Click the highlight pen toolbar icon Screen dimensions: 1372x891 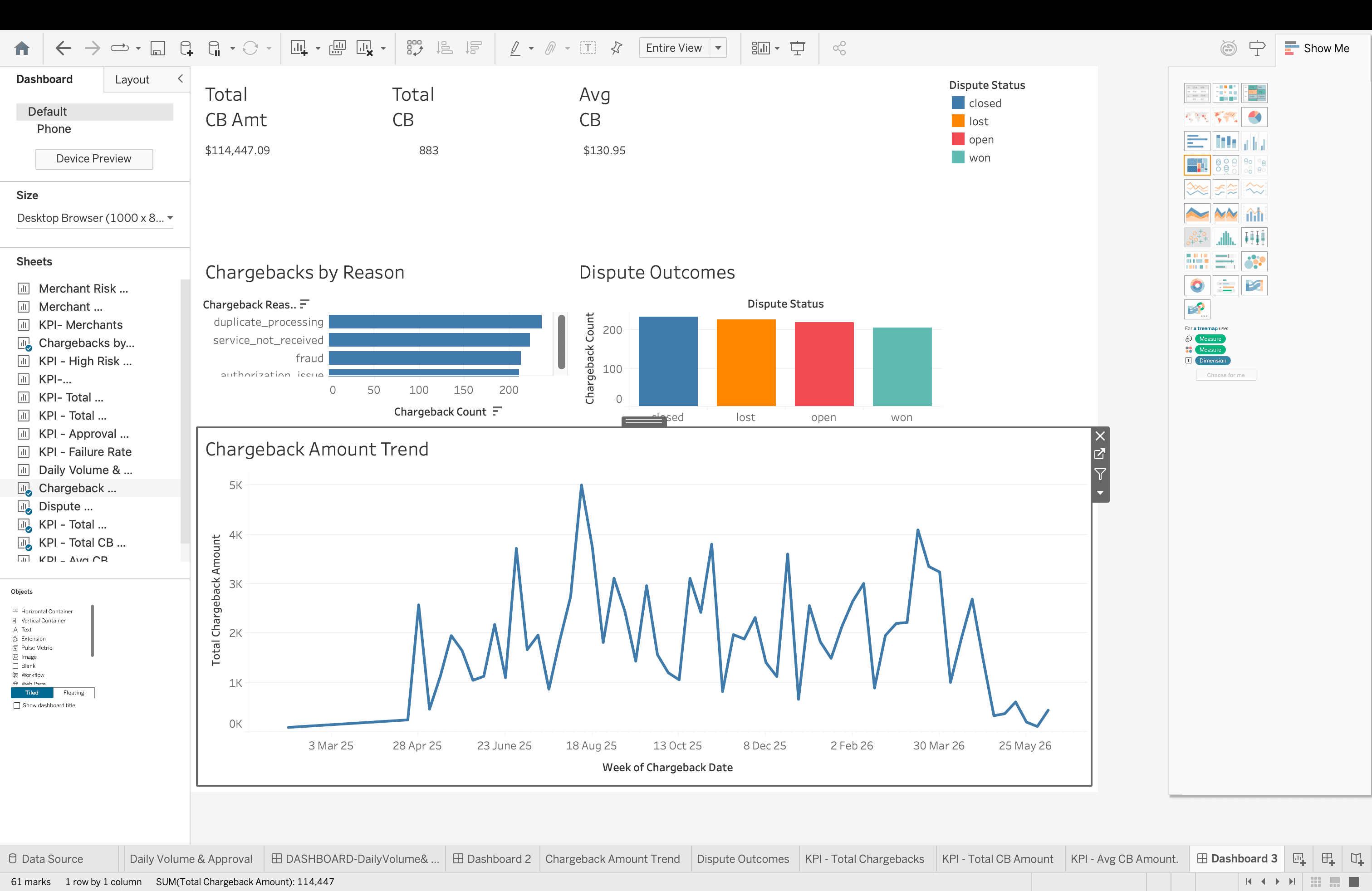coord(515,48)
